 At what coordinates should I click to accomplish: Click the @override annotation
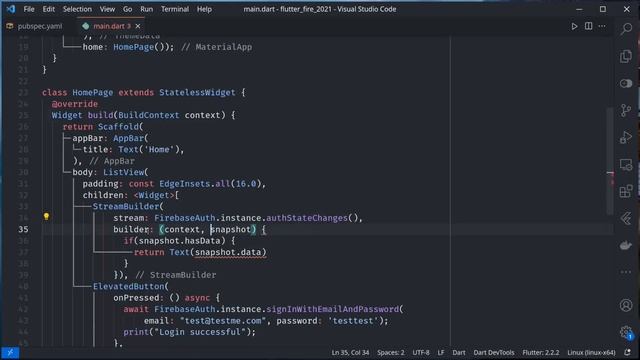(x=75, y=104)
